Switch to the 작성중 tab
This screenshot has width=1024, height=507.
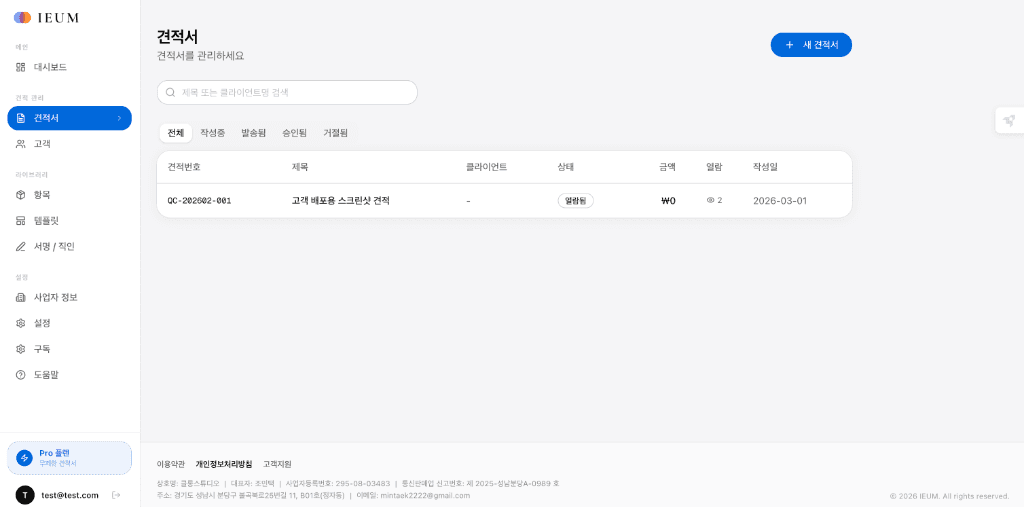(x=213, y=133)
